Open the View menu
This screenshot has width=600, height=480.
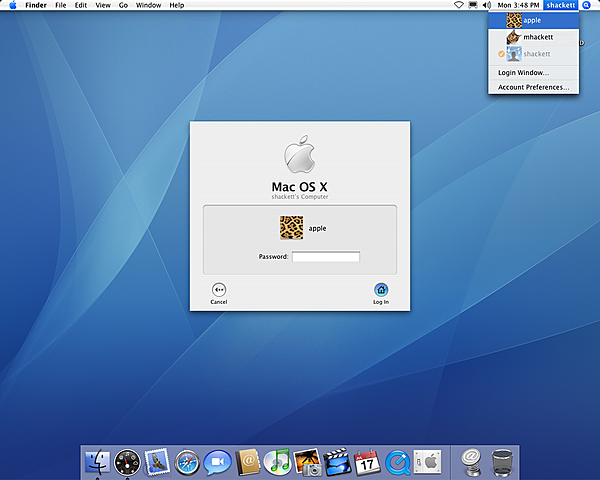coord(103,5)
